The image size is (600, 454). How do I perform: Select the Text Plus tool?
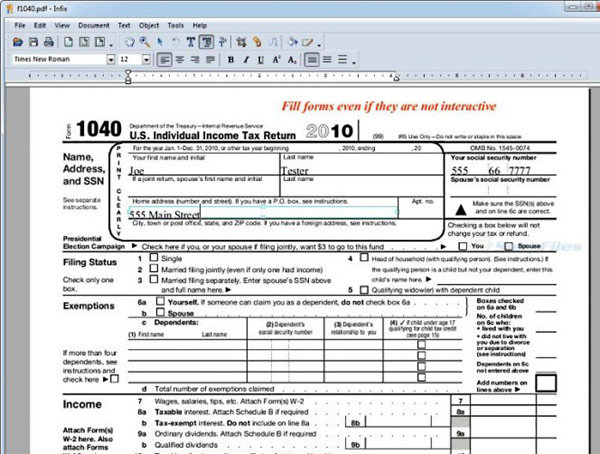(222, 42)
